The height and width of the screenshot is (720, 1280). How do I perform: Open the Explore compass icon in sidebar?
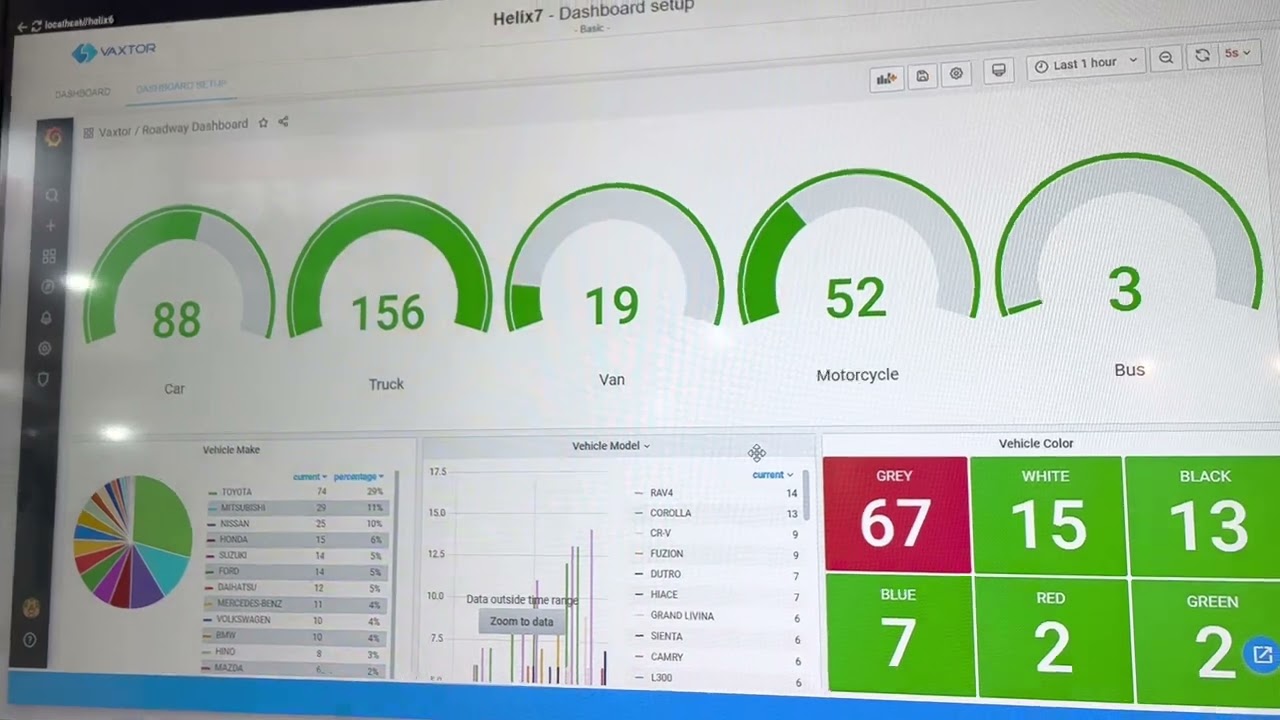point(47,287)
